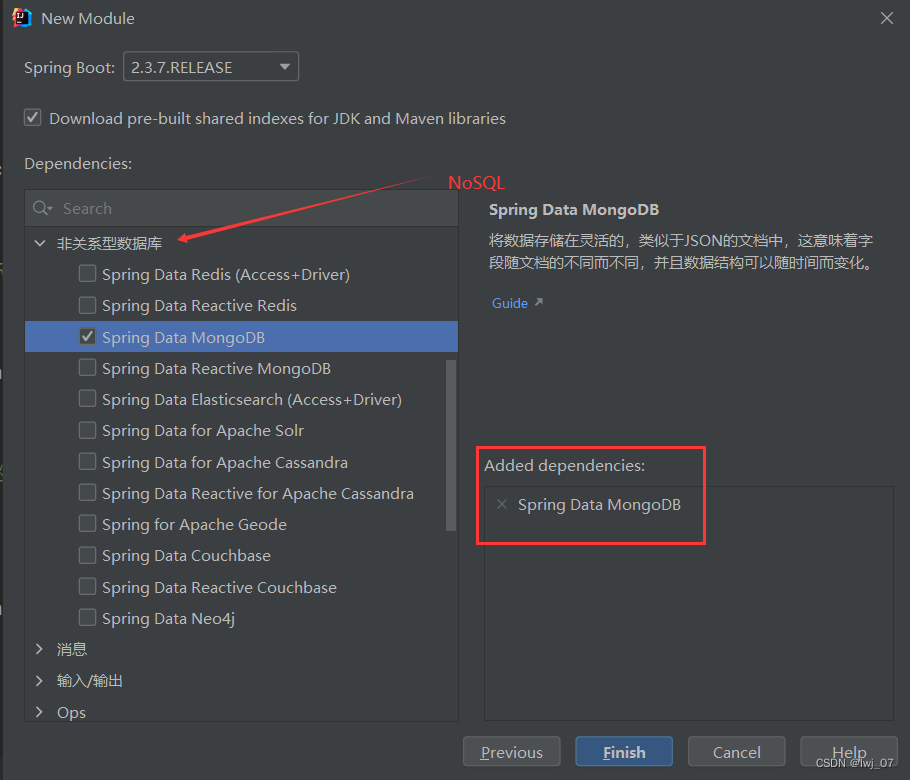
Task: Check Spring Data Reactive Redis
Action: click(88, 305)
